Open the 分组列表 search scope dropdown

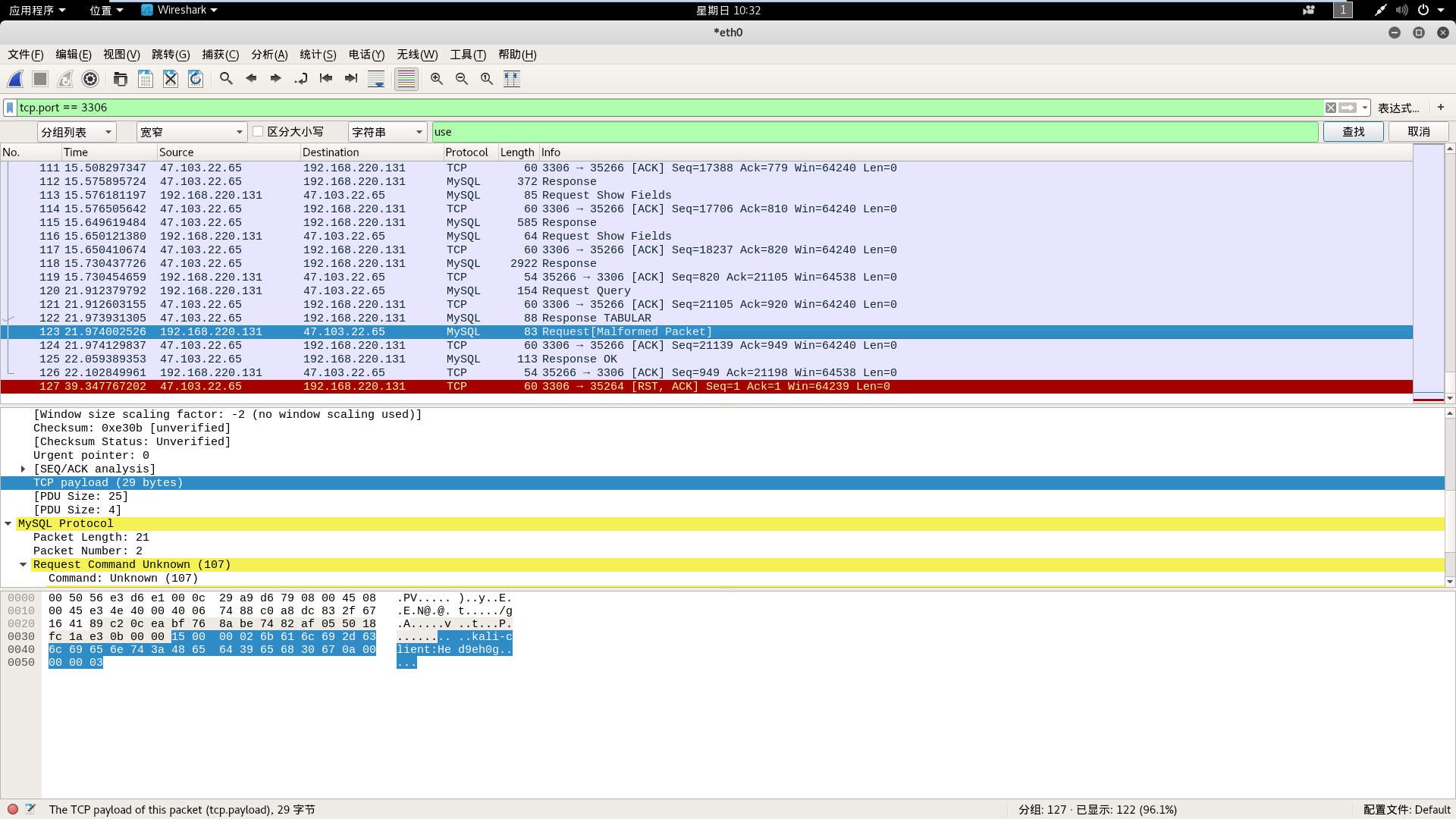77,132
